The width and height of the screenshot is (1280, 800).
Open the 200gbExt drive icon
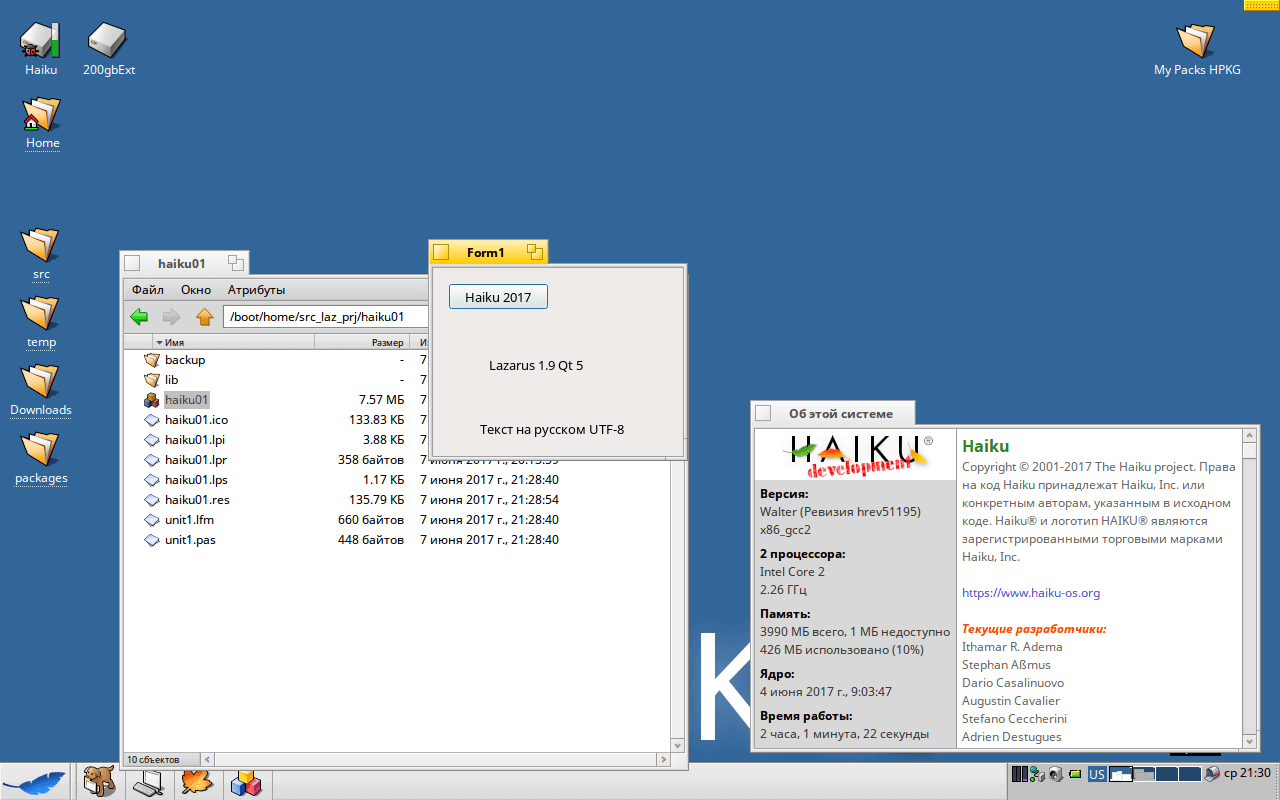107,40
